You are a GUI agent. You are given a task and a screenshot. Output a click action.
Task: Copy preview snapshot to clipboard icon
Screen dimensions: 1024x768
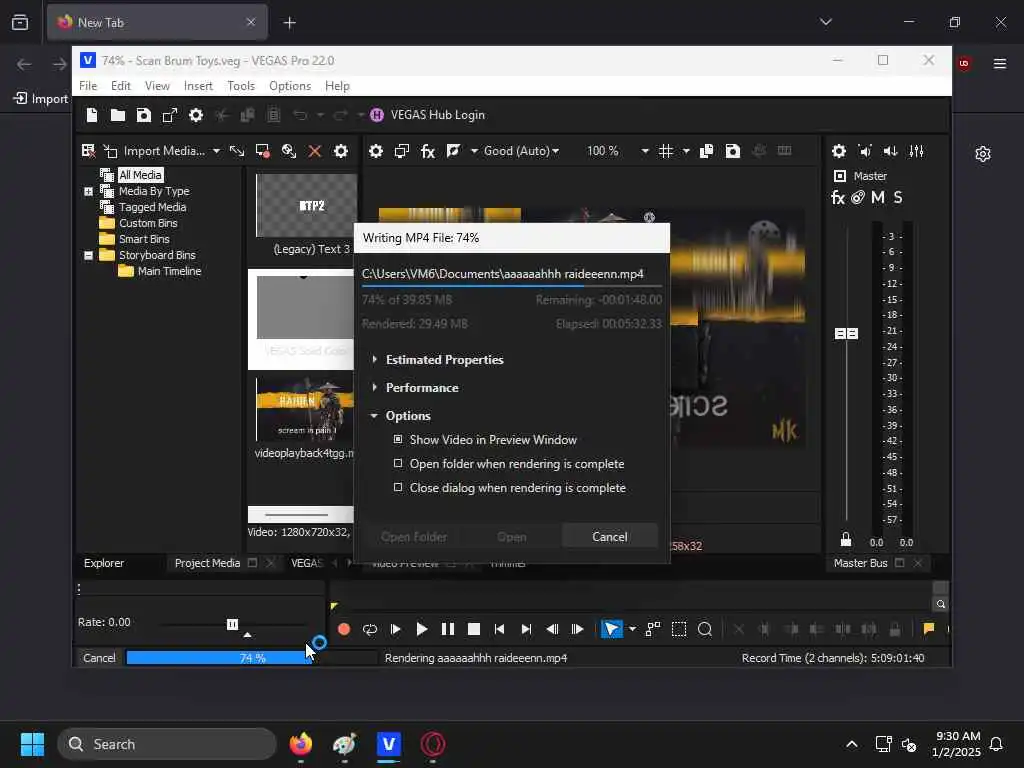click(707, 151)
